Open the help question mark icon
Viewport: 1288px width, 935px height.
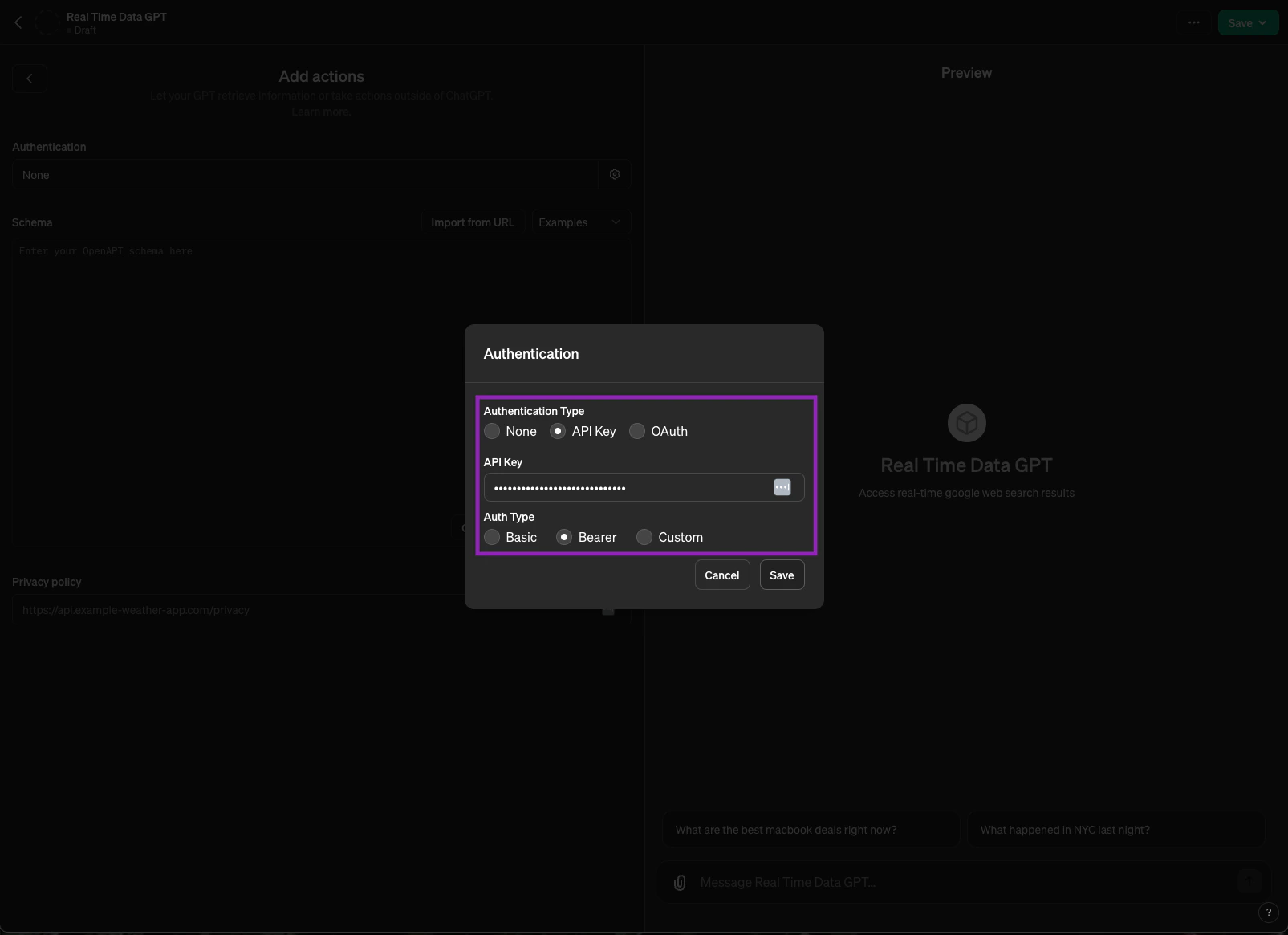[1268, 913]
